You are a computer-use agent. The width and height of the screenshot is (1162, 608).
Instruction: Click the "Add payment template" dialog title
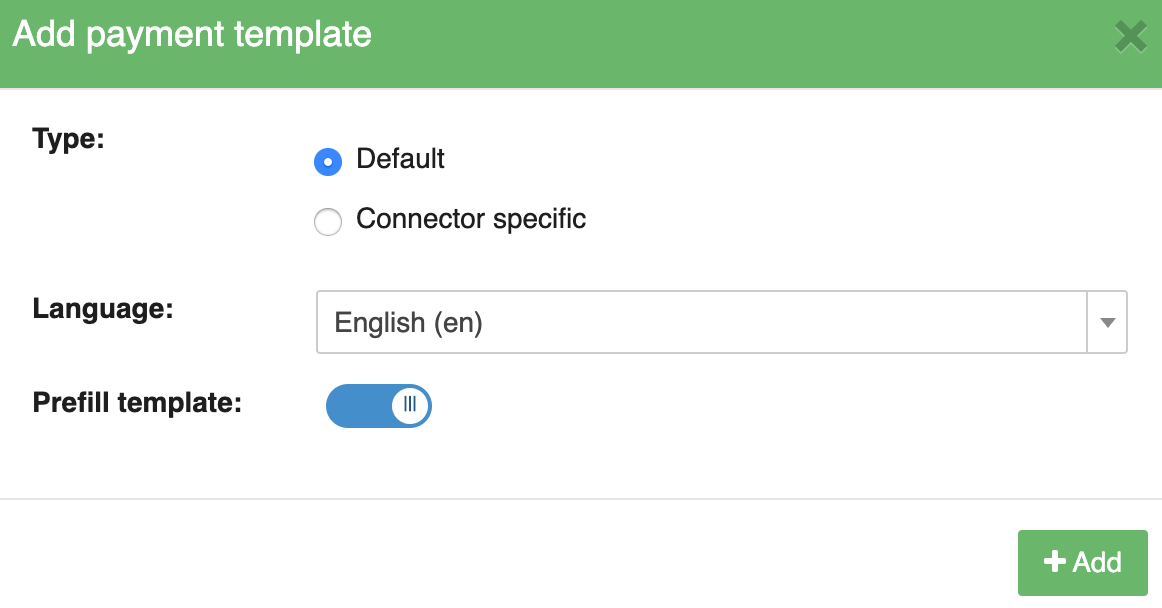tap(192, 35)
